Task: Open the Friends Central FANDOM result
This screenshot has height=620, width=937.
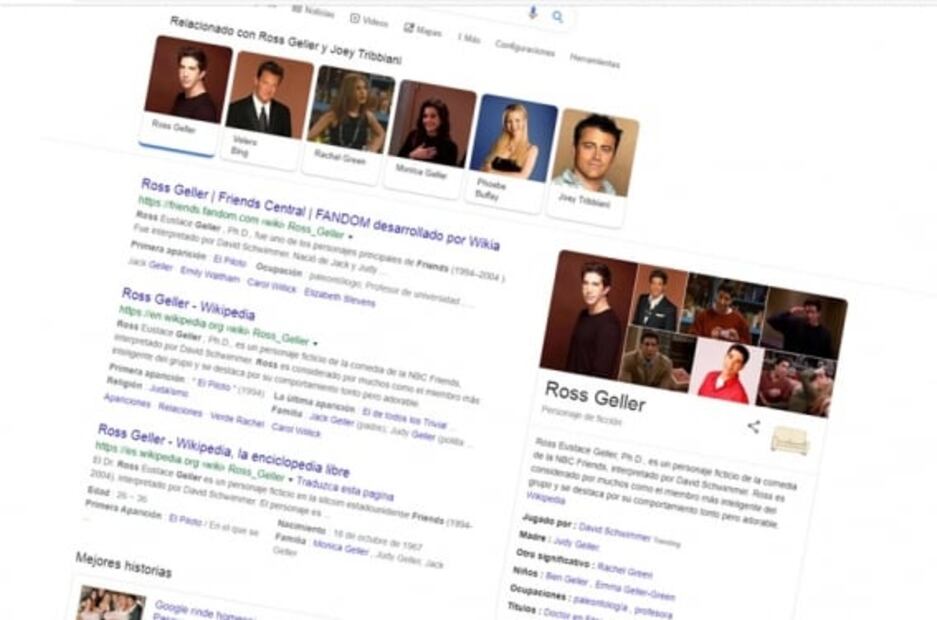Action: click(x=320, y=214)
